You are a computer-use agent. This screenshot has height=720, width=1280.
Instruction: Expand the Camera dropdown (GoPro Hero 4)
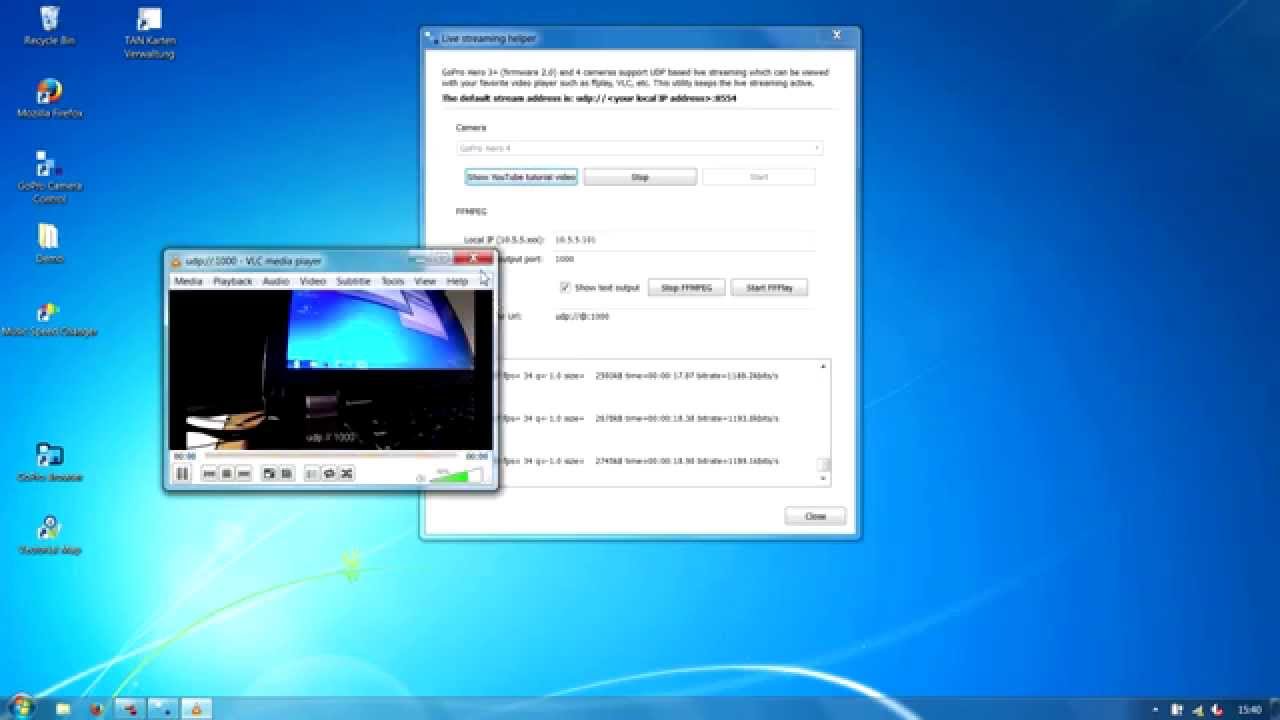click(x=640, y=148)
